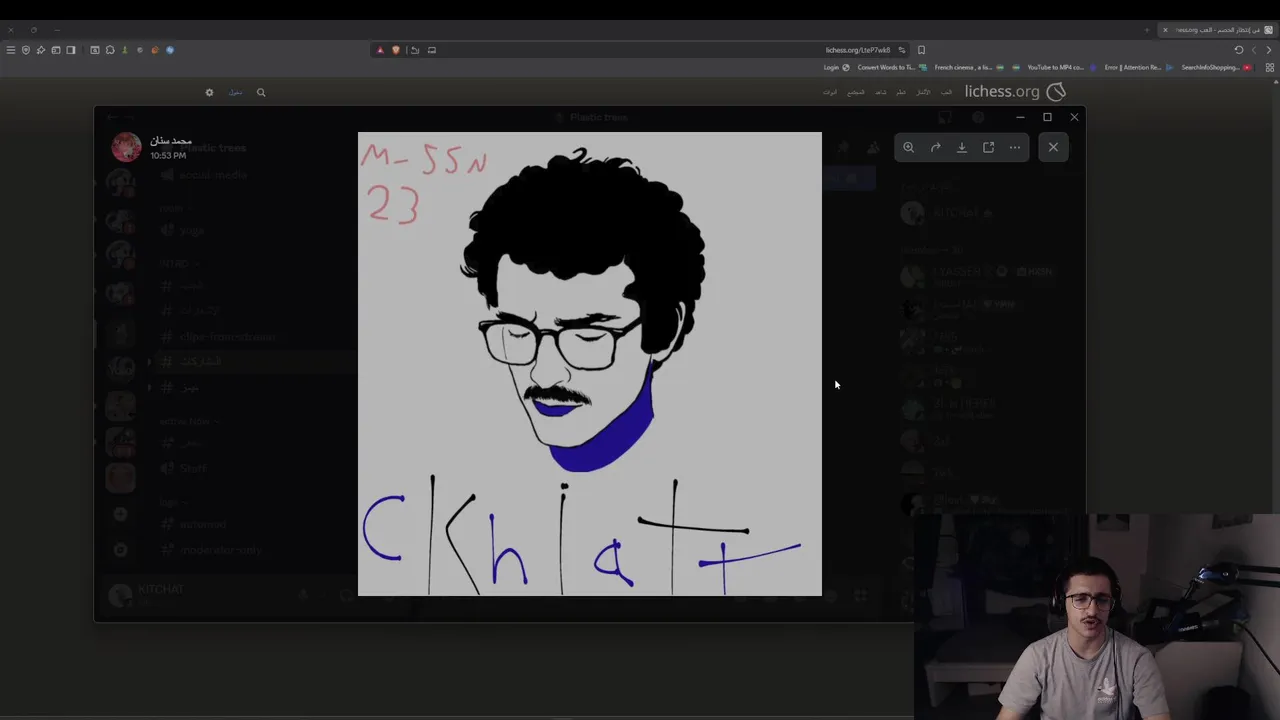Viewport: 1280px width, 720px height.
Task: Close the image viewer overlay
Action: pos(1053,147)
